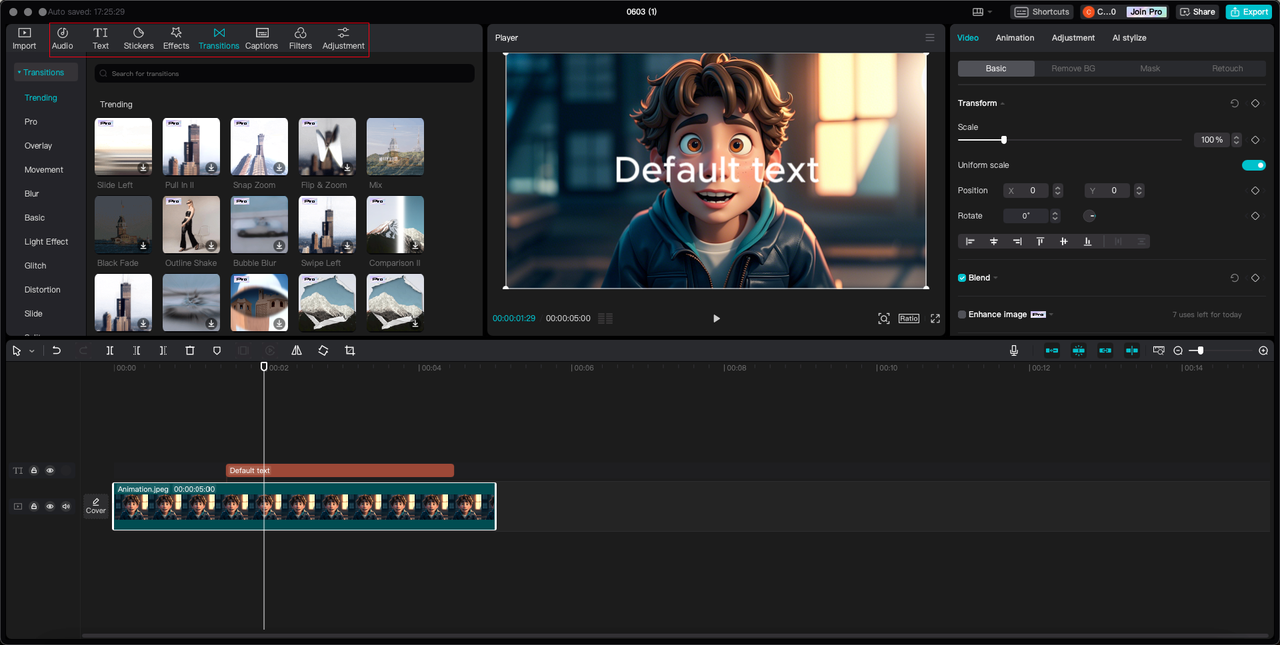Click the Export button
The width and height of the screenshot is (1280, 645).
1249,12
